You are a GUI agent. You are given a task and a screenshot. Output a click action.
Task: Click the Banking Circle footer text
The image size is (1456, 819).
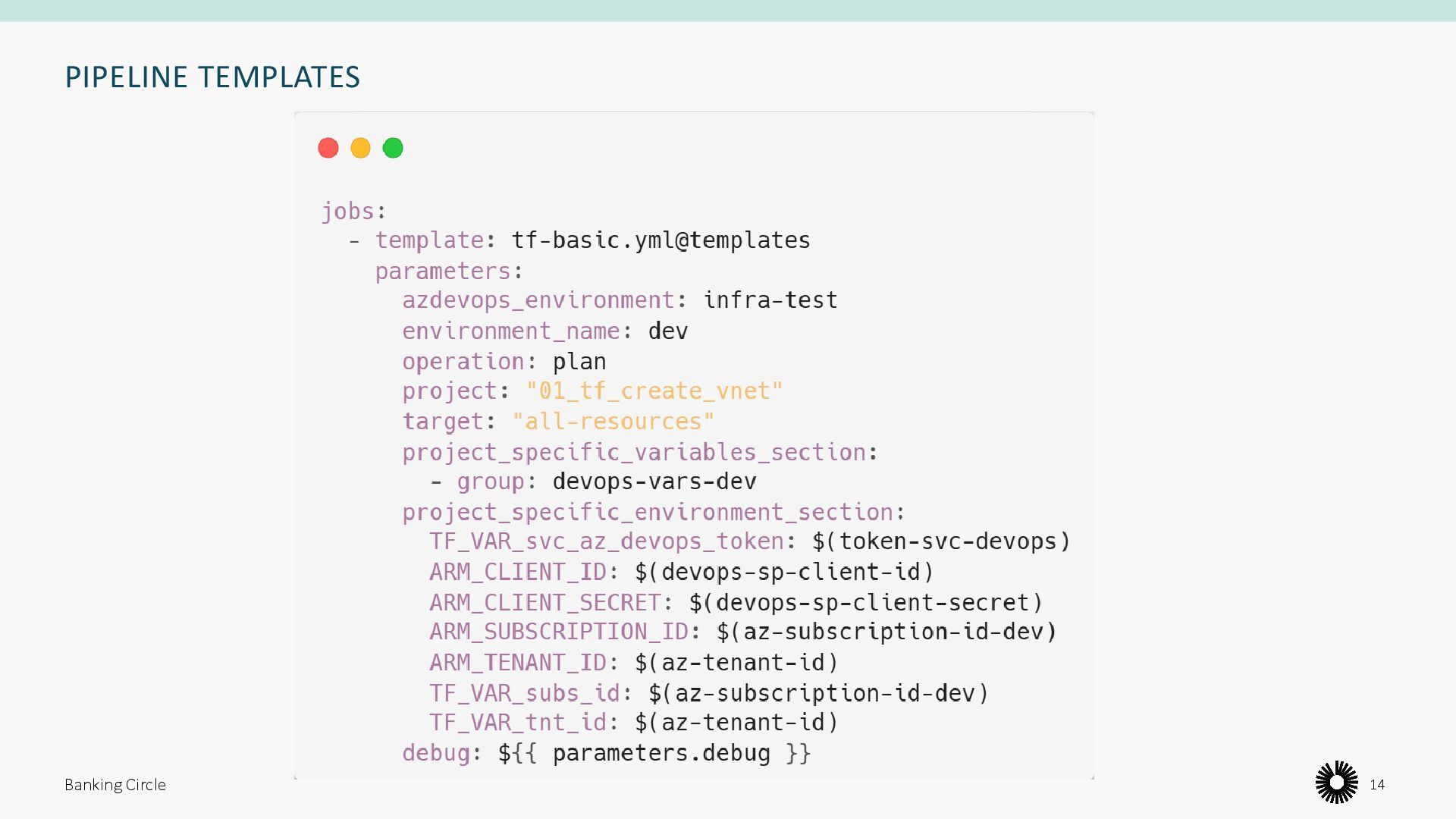(x=115, y=785)
